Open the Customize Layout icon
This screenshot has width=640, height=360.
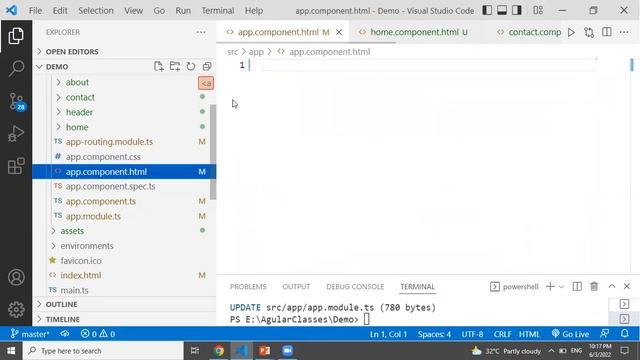(538, 10)
